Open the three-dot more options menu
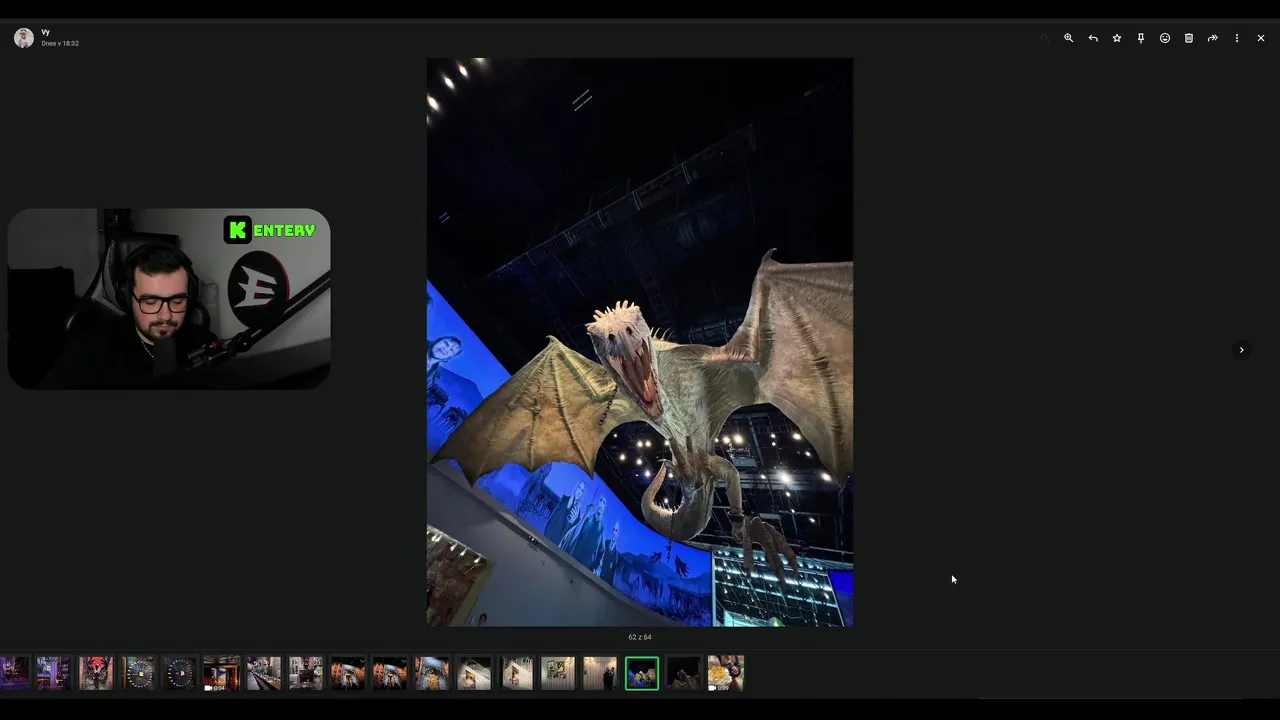This screenshot has height=720, width=1280. tap(1237, 38)
